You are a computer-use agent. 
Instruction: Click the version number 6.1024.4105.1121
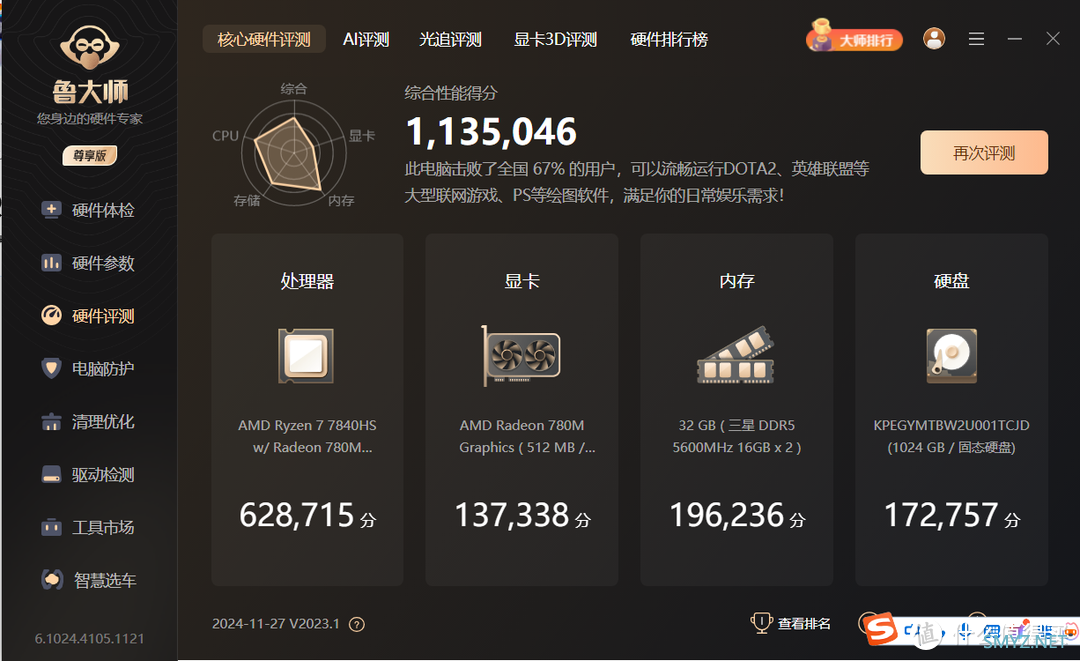click(90, 638)
